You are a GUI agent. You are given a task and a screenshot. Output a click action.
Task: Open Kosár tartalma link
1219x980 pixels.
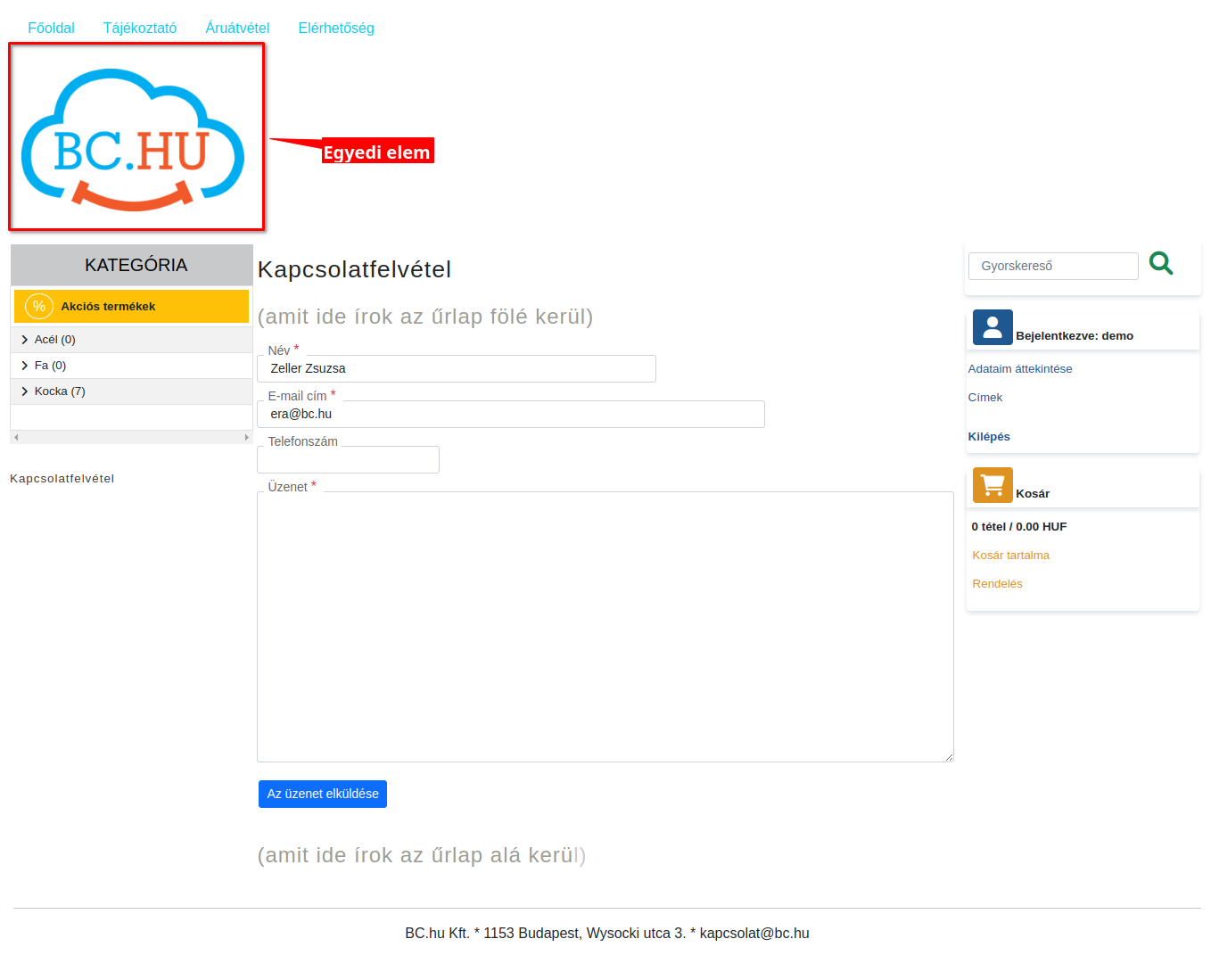click(1010, 556)
